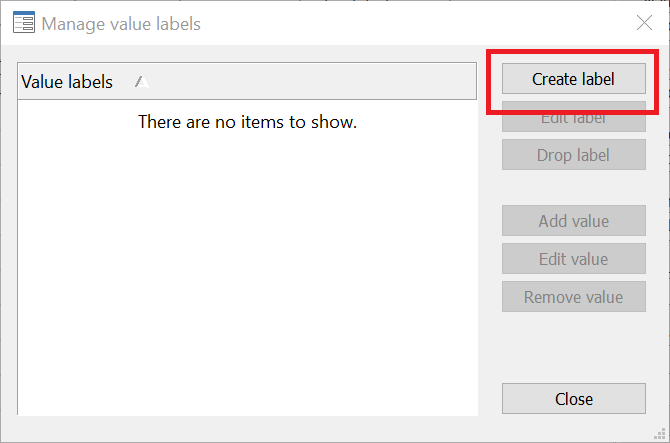Close the window using the X icon
This screenshot has height=443, width=670.
click(644, 23)
